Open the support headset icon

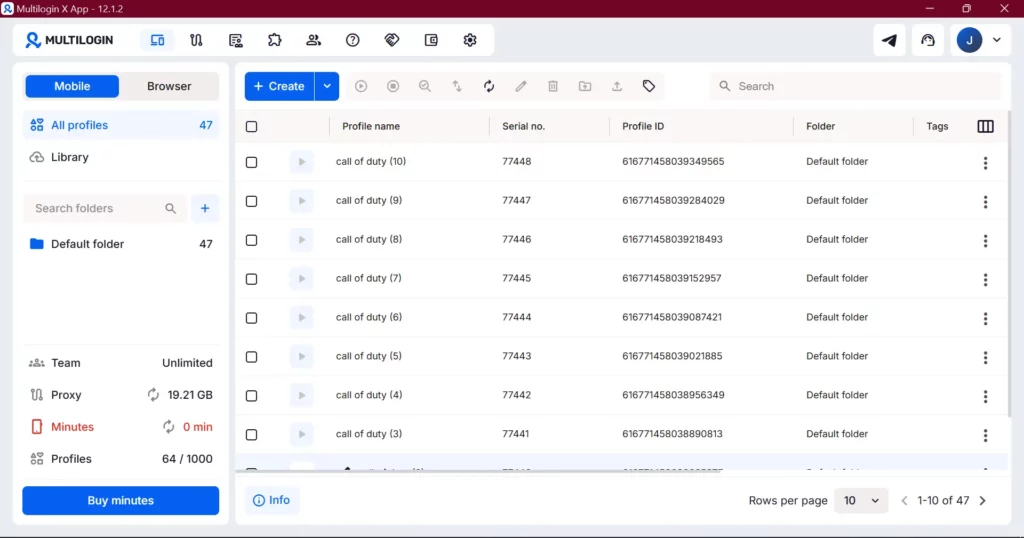928,40
